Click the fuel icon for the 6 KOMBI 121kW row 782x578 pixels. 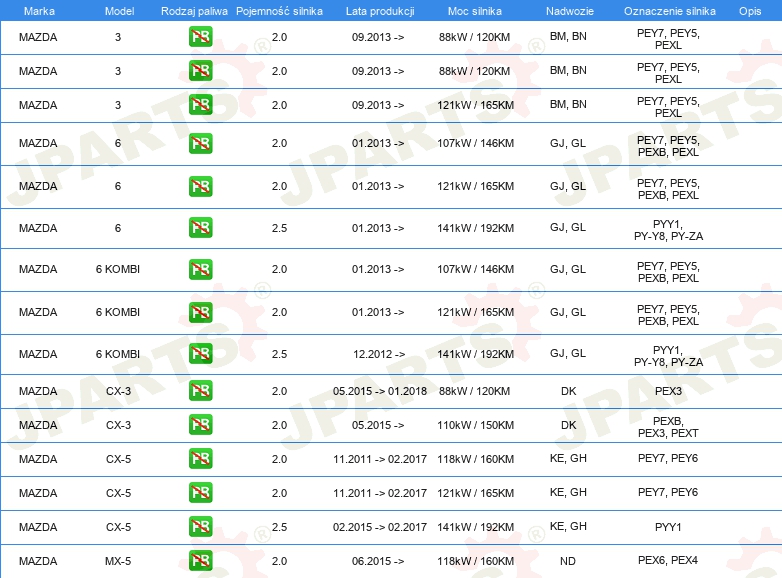200,312
